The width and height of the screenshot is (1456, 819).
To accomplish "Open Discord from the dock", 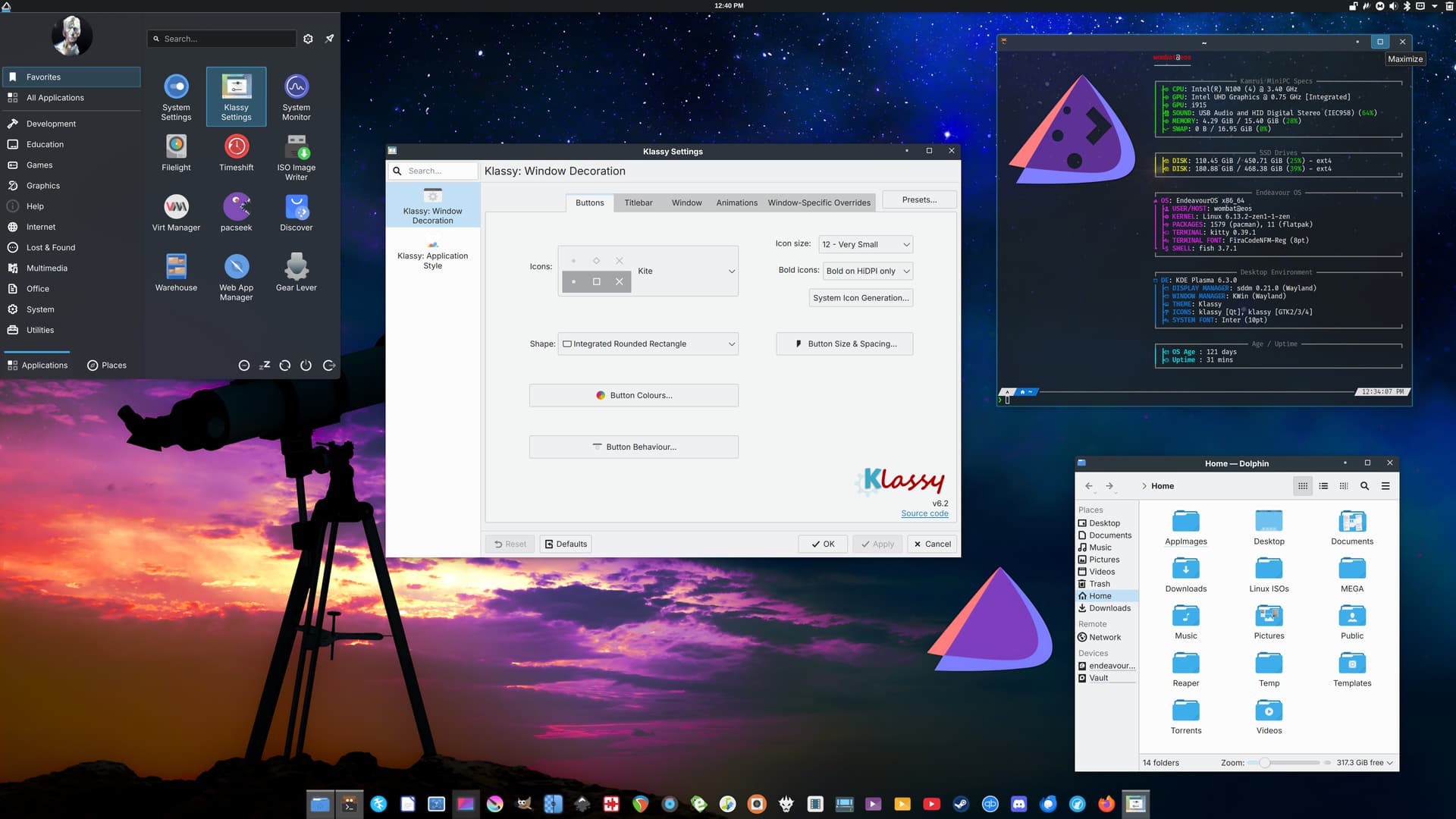I will (1019, 804).
